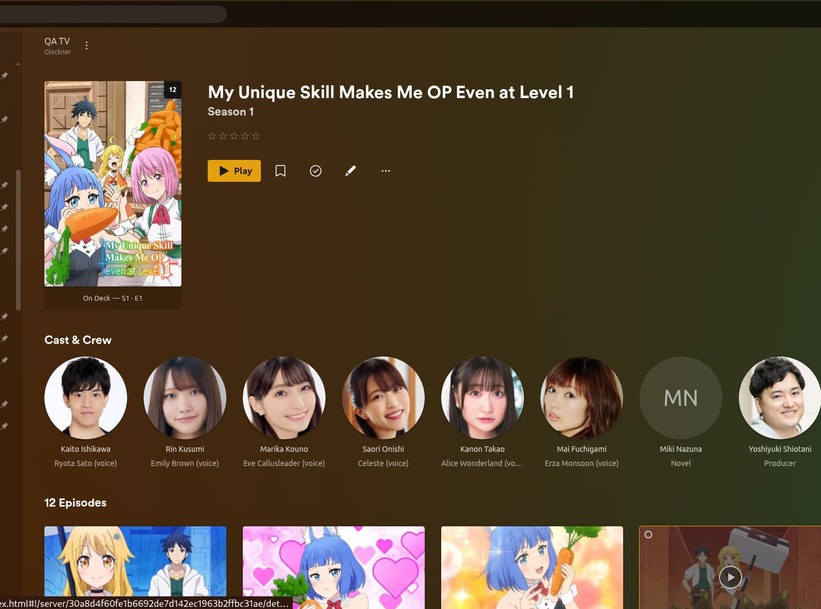Rate the season five stars
This screenshot has height=609, width=821.
click(x=256, y=136)
